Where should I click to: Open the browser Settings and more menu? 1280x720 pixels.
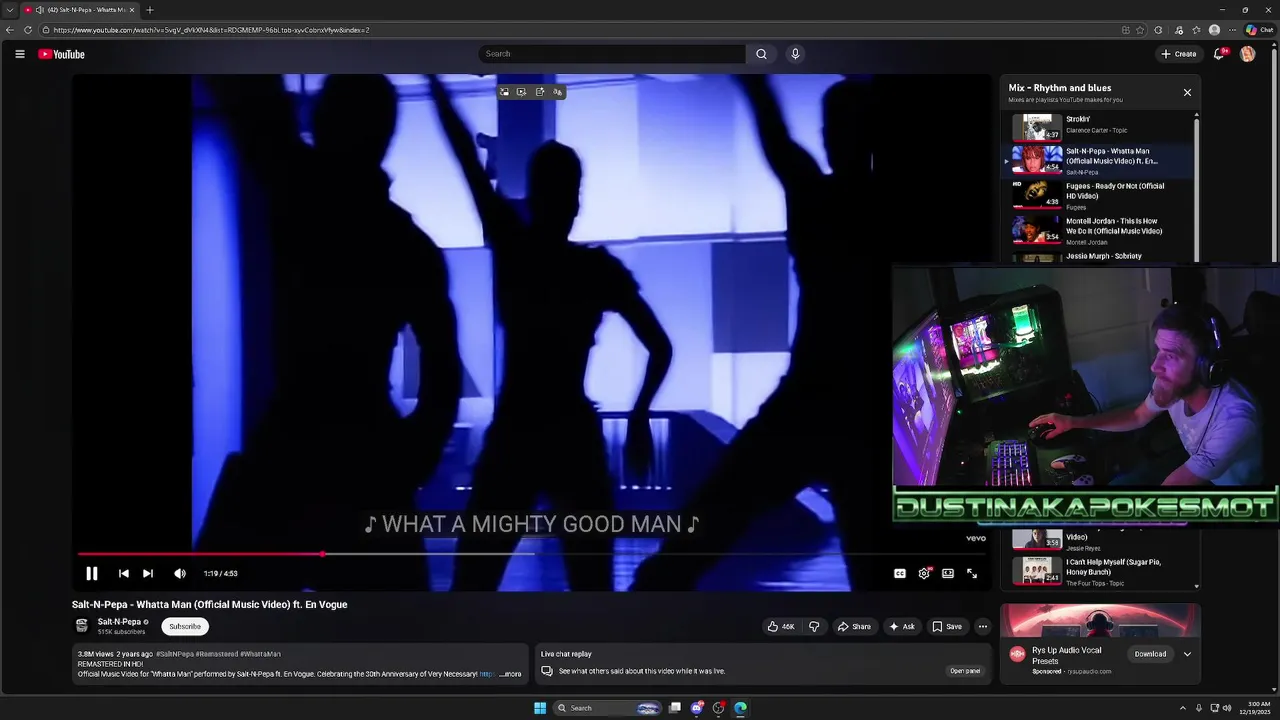click(1232, 30)
